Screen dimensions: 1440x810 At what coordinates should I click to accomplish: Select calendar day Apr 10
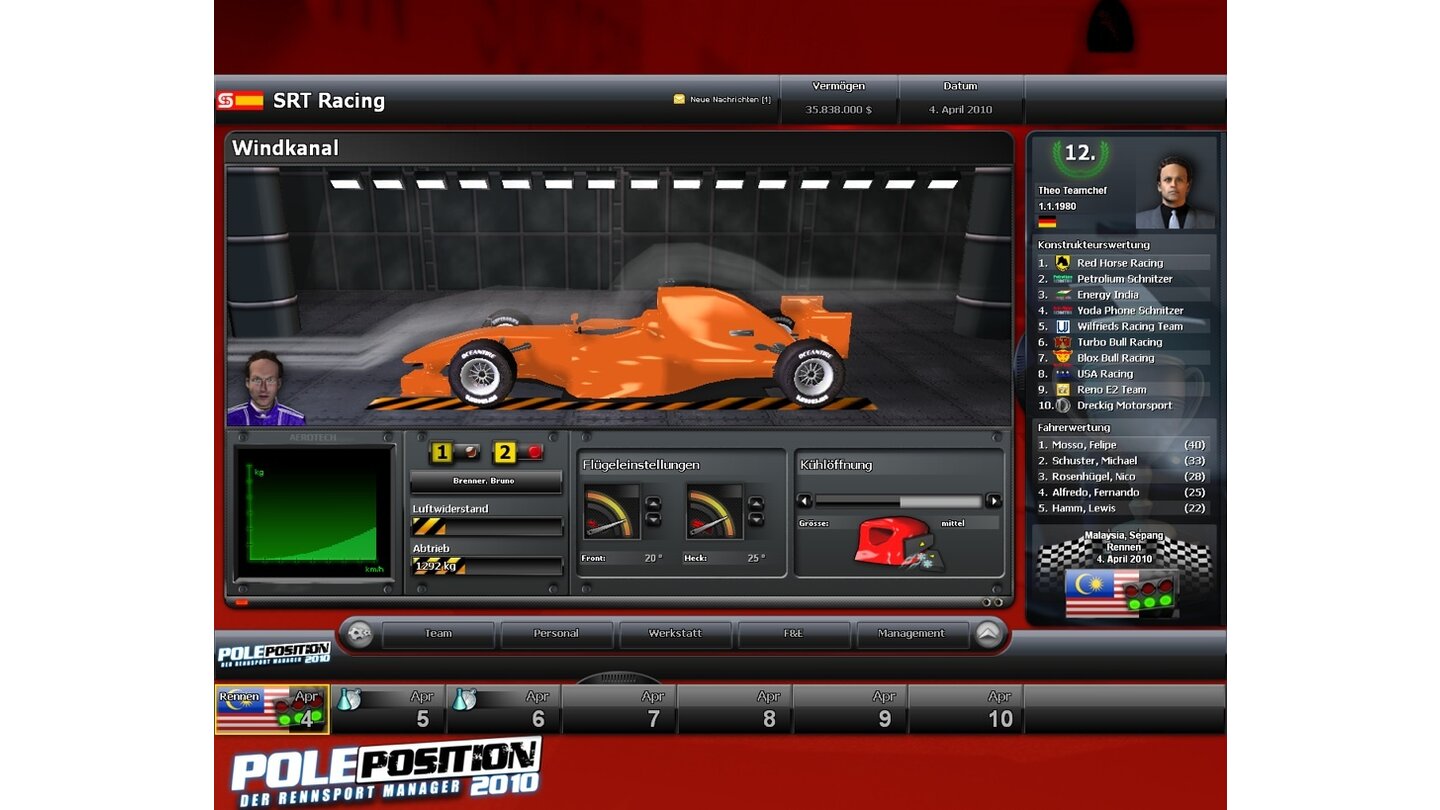pos(965,709)
